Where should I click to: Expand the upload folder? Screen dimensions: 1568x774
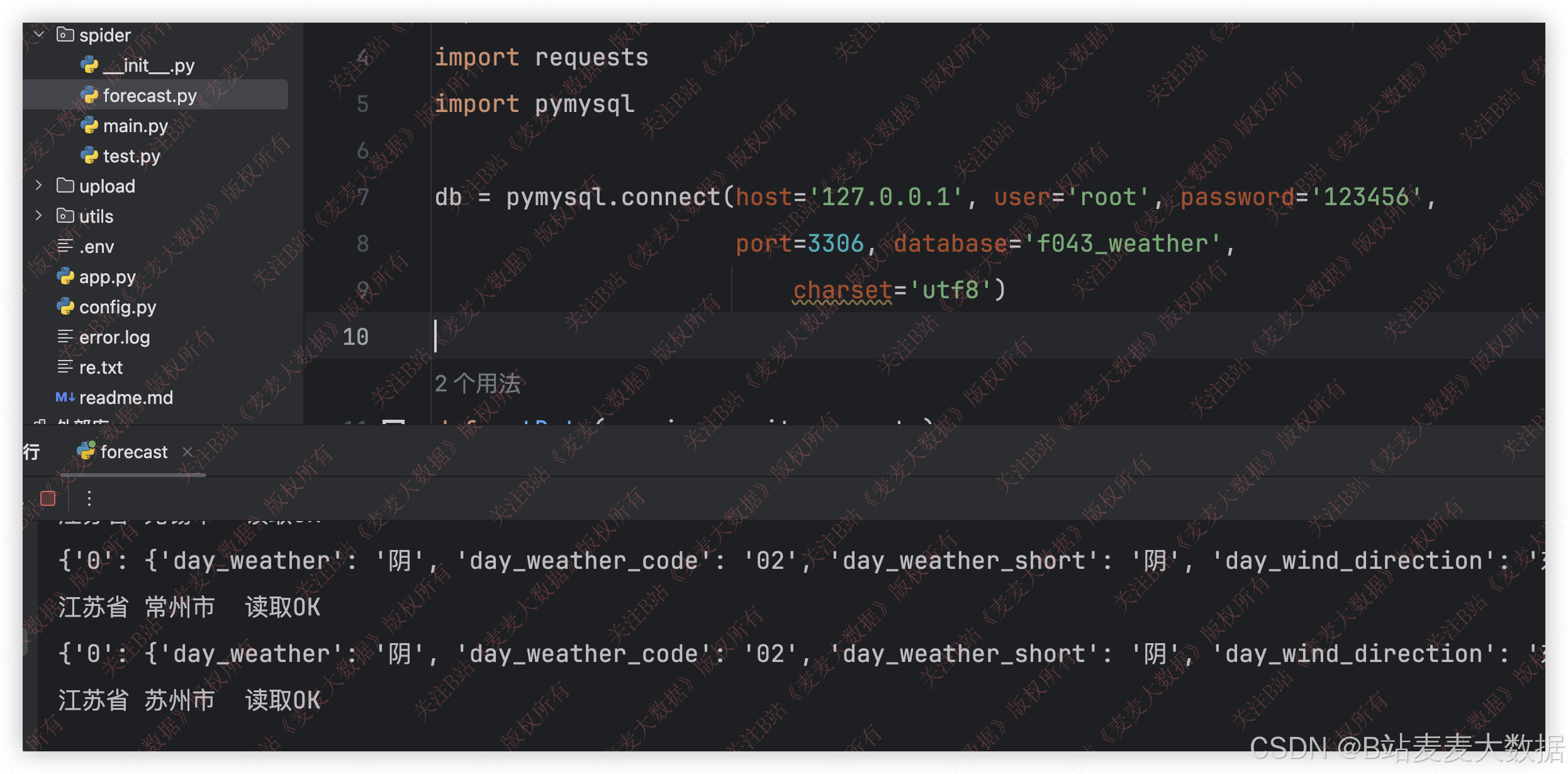[39, 186]
